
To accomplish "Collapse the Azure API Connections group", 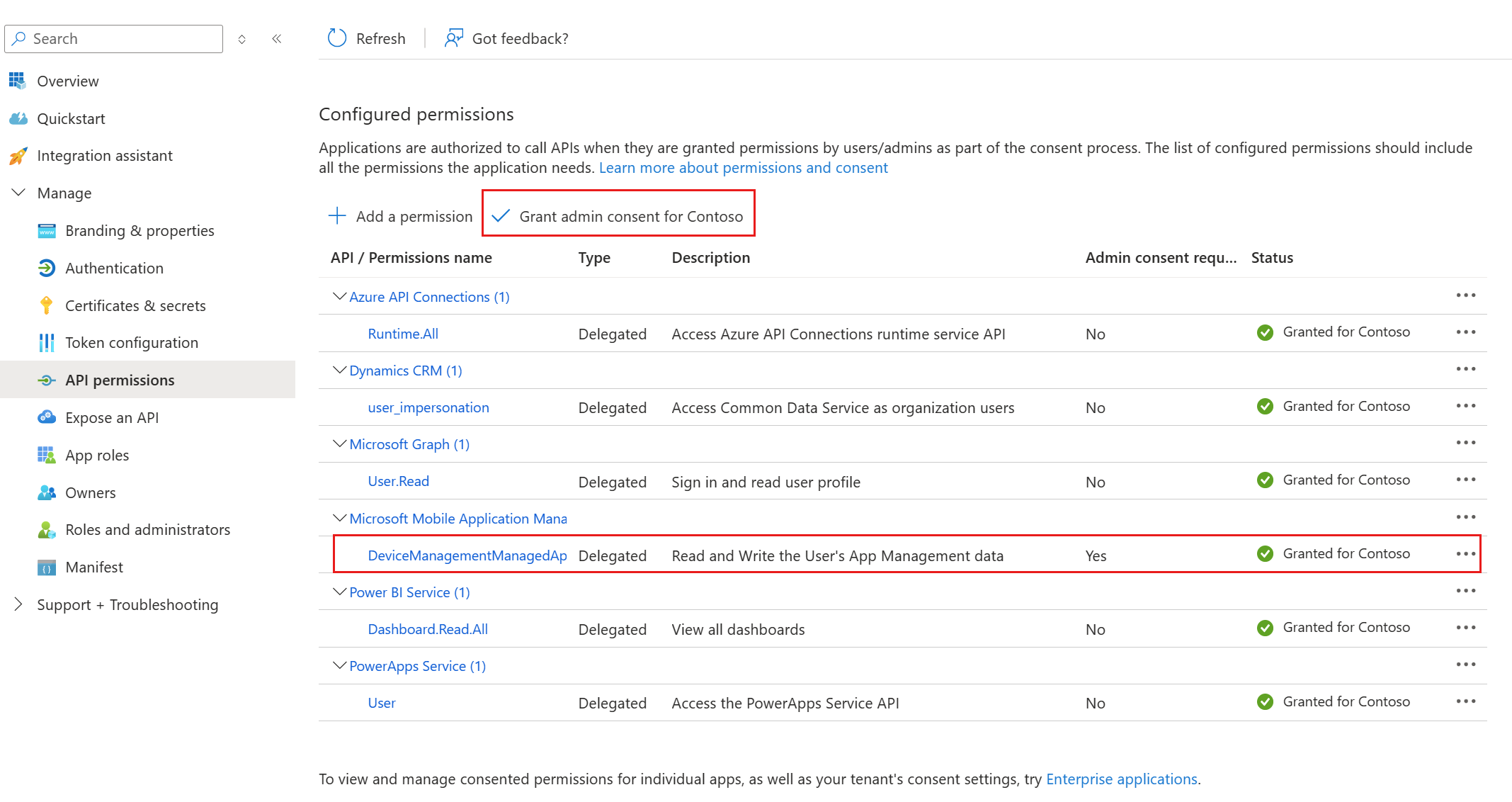I will point(339,296).
